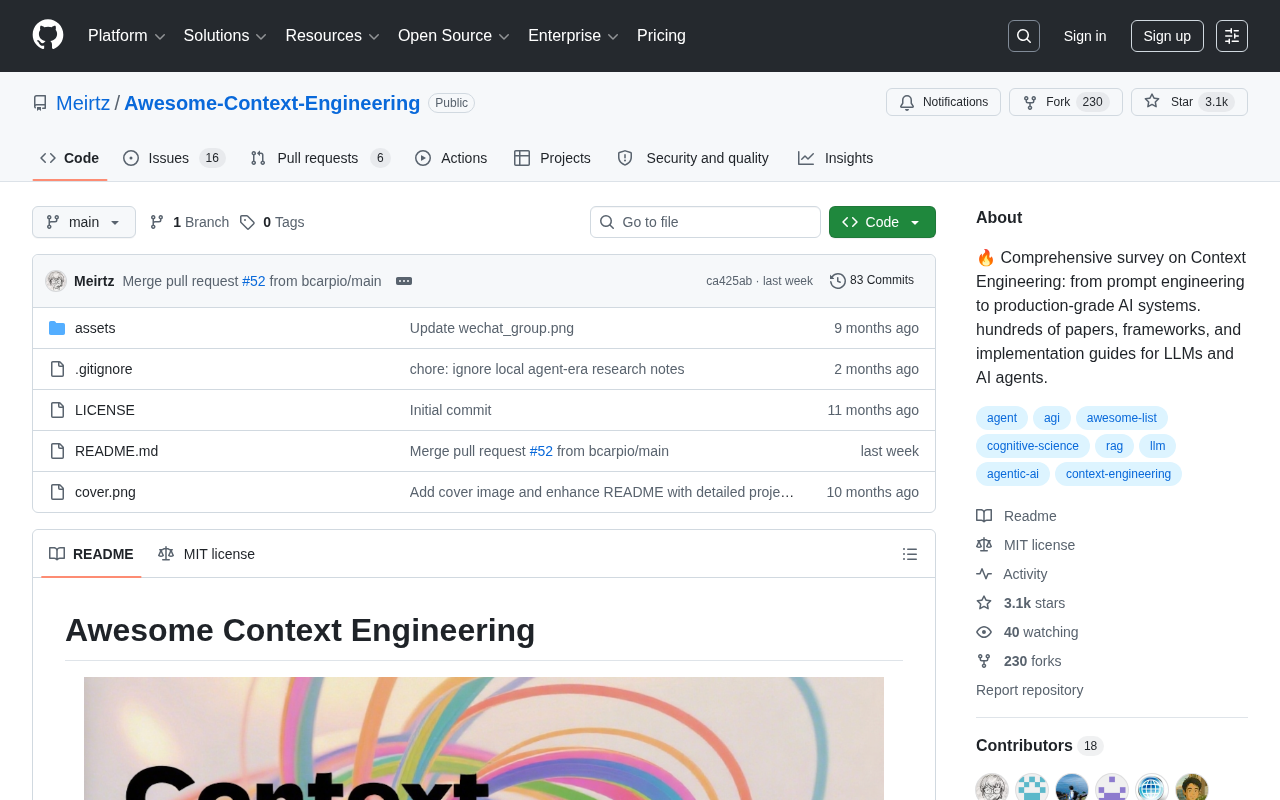Viewport: 1280px width, 800px height.
Task: Open the .gitignore file
Action: 103,369
